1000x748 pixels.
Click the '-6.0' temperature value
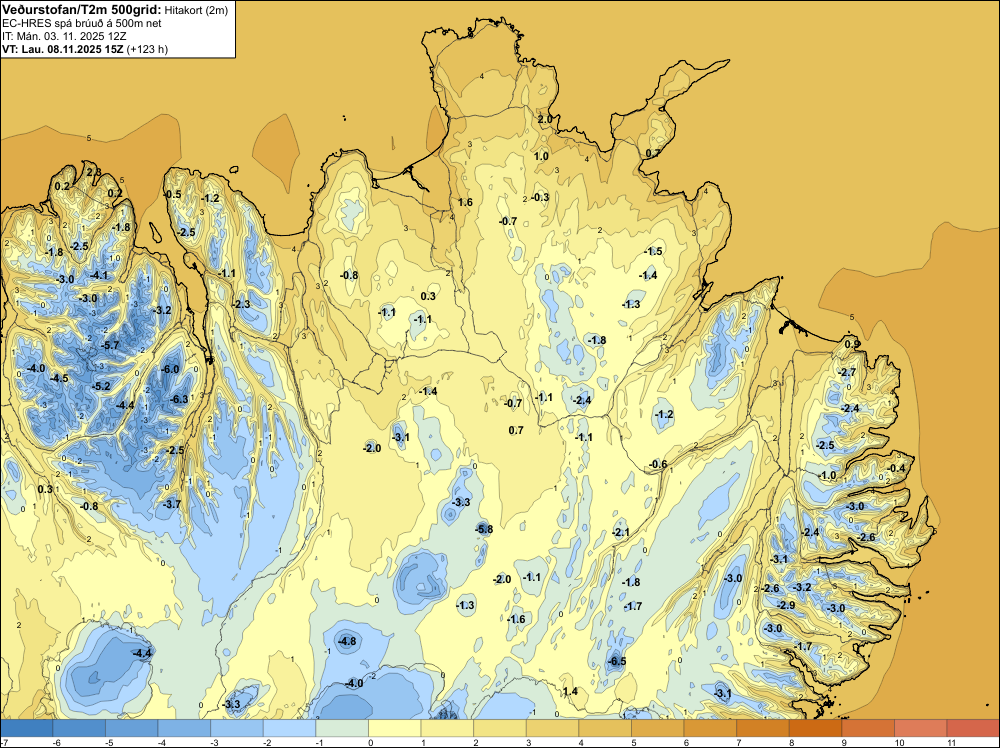(170, 369)
